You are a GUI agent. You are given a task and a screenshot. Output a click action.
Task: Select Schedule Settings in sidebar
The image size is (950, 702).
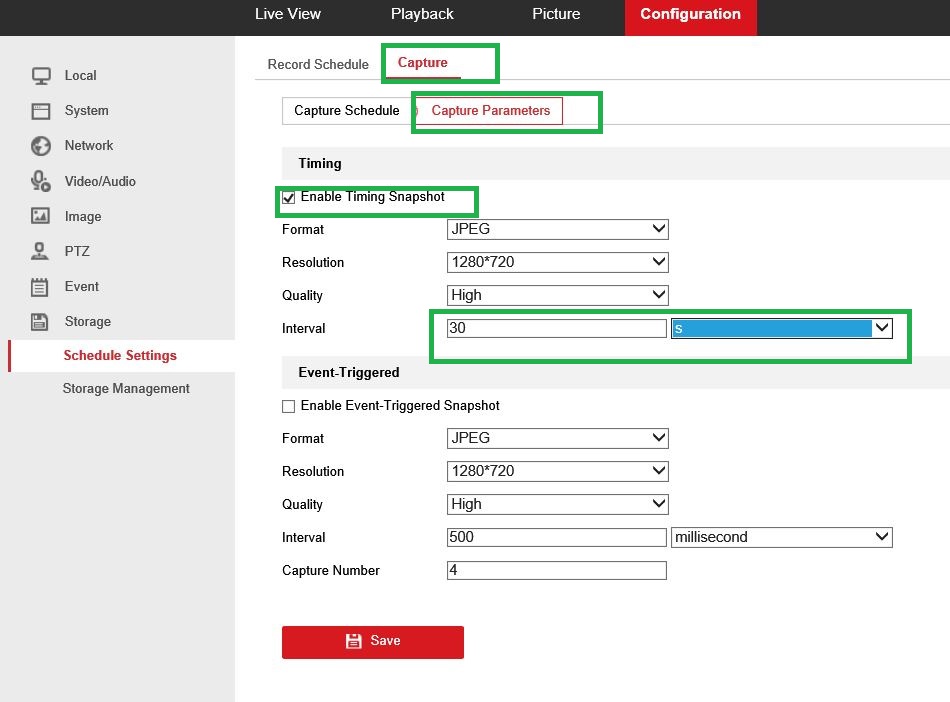coord(120,356)
